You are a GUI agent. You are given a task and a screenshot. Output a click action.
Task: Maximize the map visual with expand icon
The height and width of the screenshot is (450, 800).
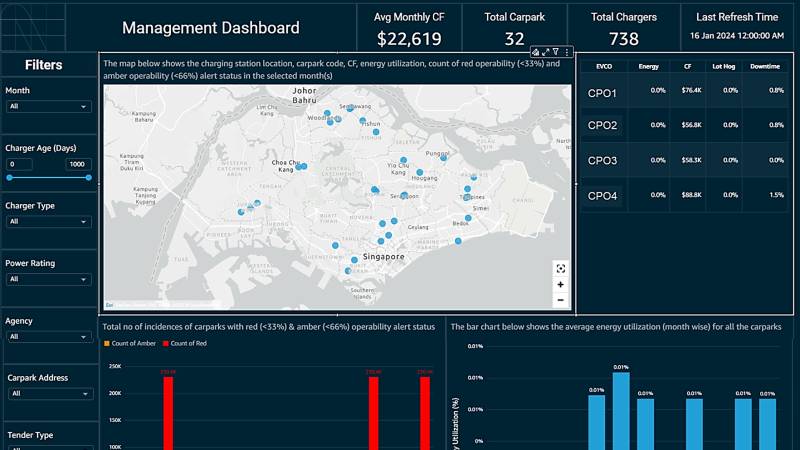tap(545, 52)
